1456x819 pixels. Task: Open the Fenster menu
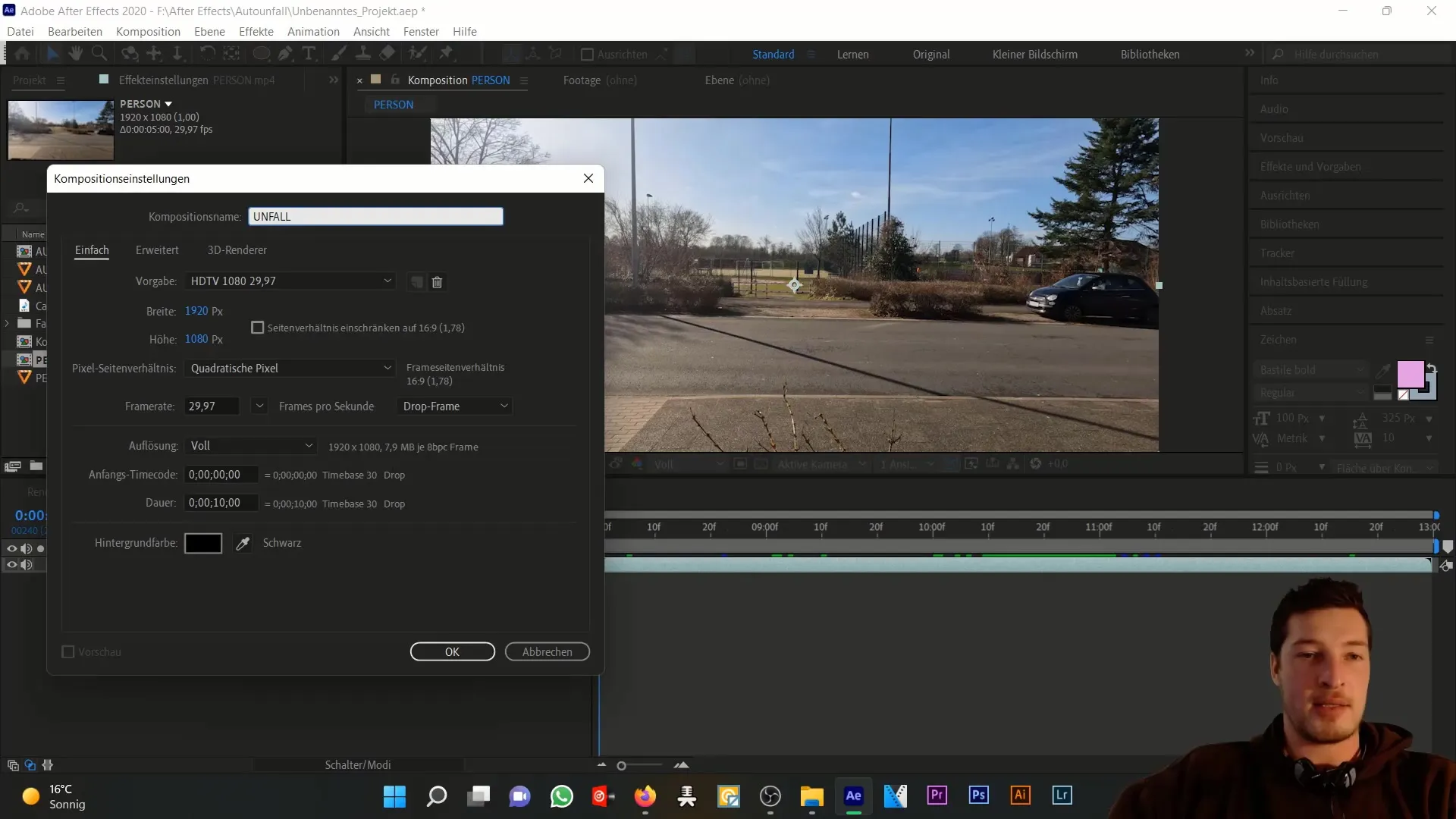tap(421, 32)
